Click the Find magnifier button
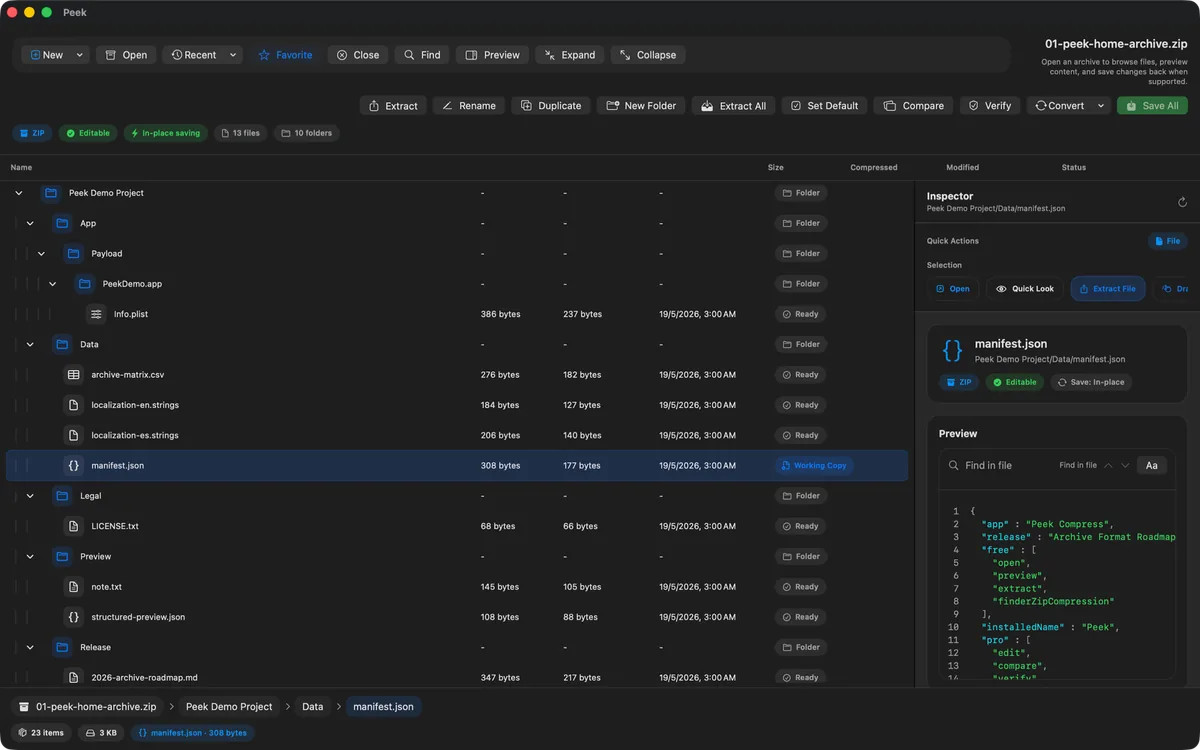The image size is (1200, 750). pyautogui.click(x=422, y=55)
